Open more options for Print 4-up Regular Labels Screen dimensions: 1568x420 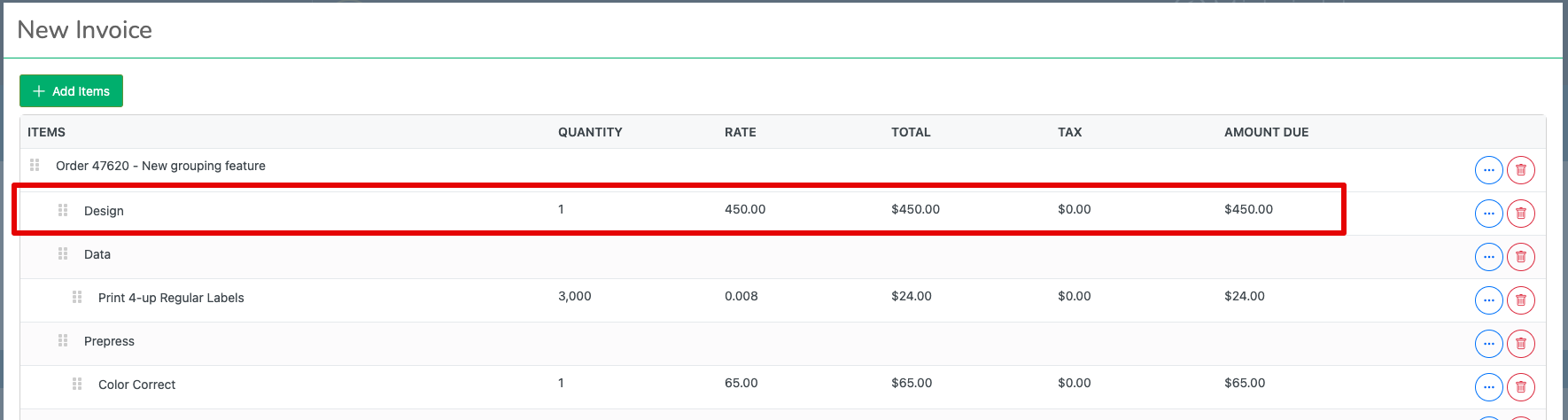click(1488, 300)
